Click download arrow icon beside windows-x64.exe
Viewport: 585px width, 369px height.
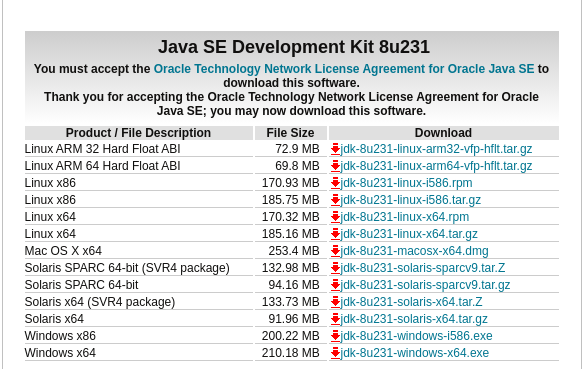click(x=335, y=353)
